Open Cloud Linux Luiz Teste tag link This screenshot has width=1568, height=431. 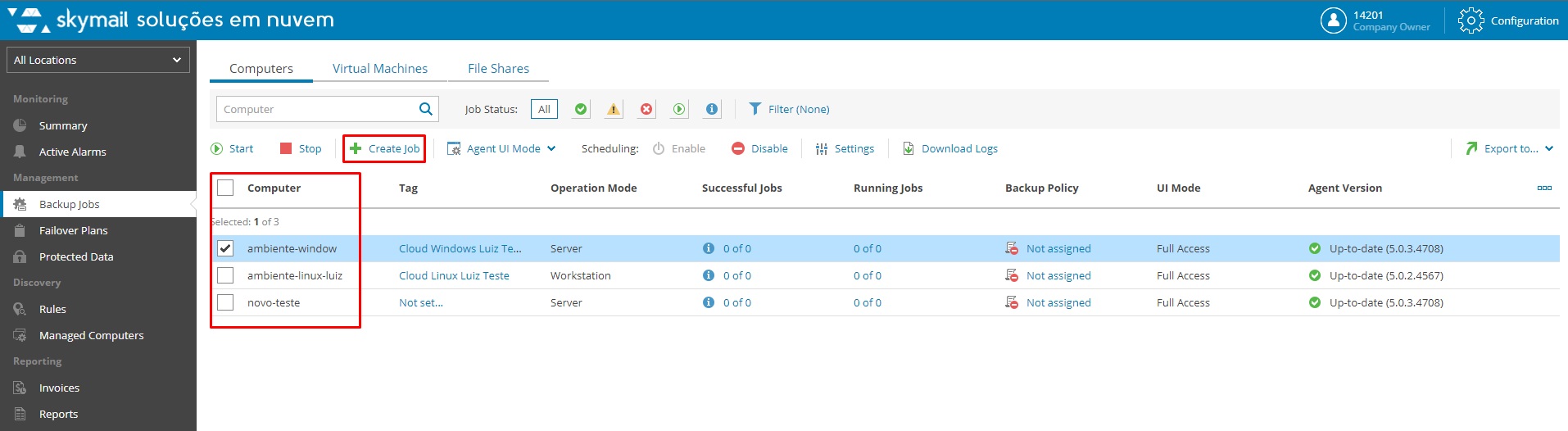tap(454, 275)
